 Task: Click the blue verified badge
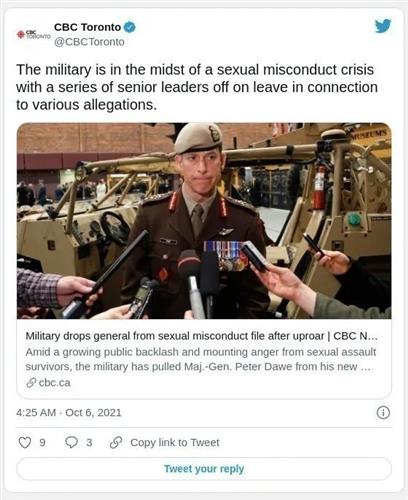[x=129, y=27]
